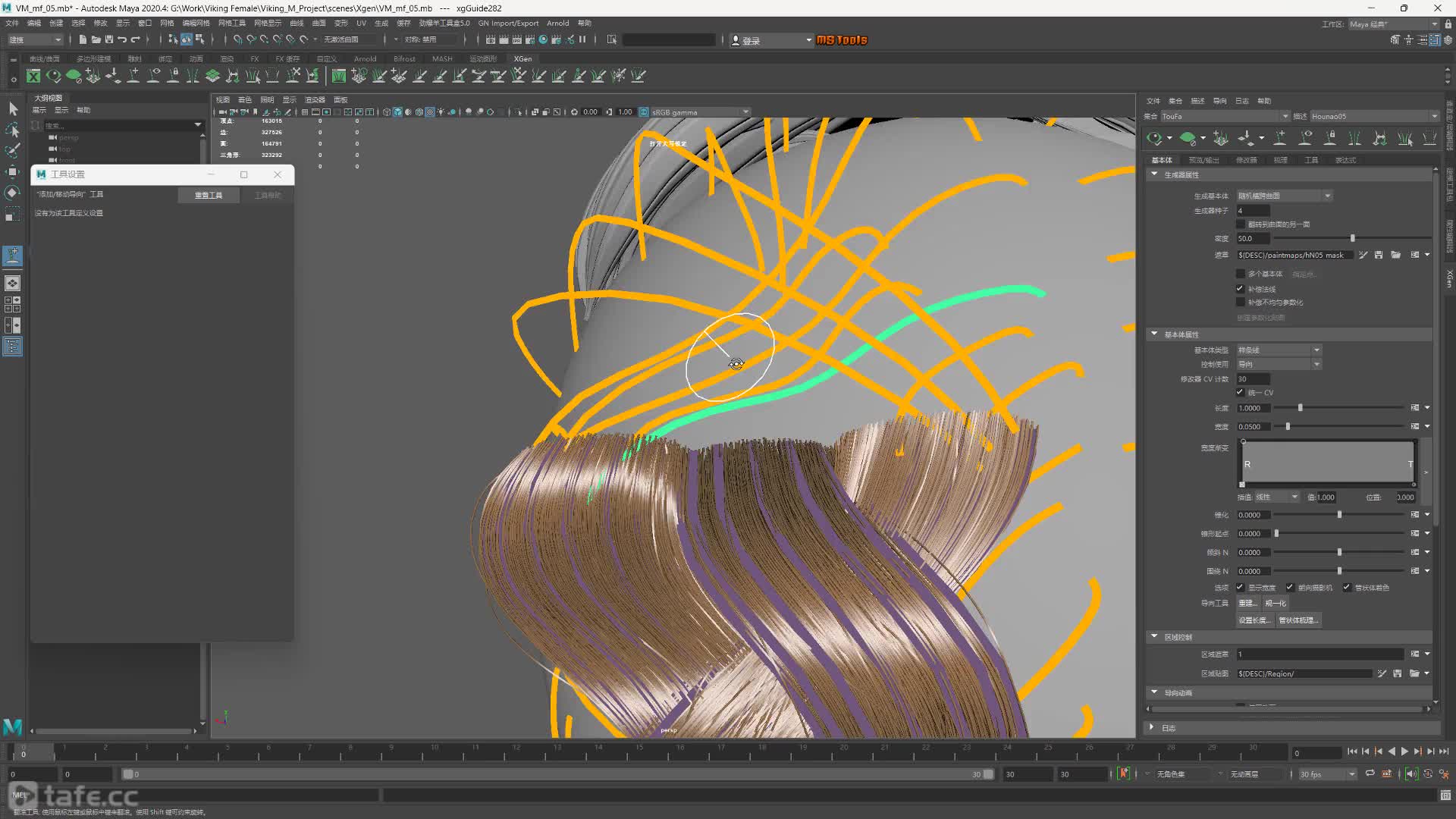Screen dimensions: 1456x819
Task: Click the play forward button on timeline
Action: point(1404,752)
